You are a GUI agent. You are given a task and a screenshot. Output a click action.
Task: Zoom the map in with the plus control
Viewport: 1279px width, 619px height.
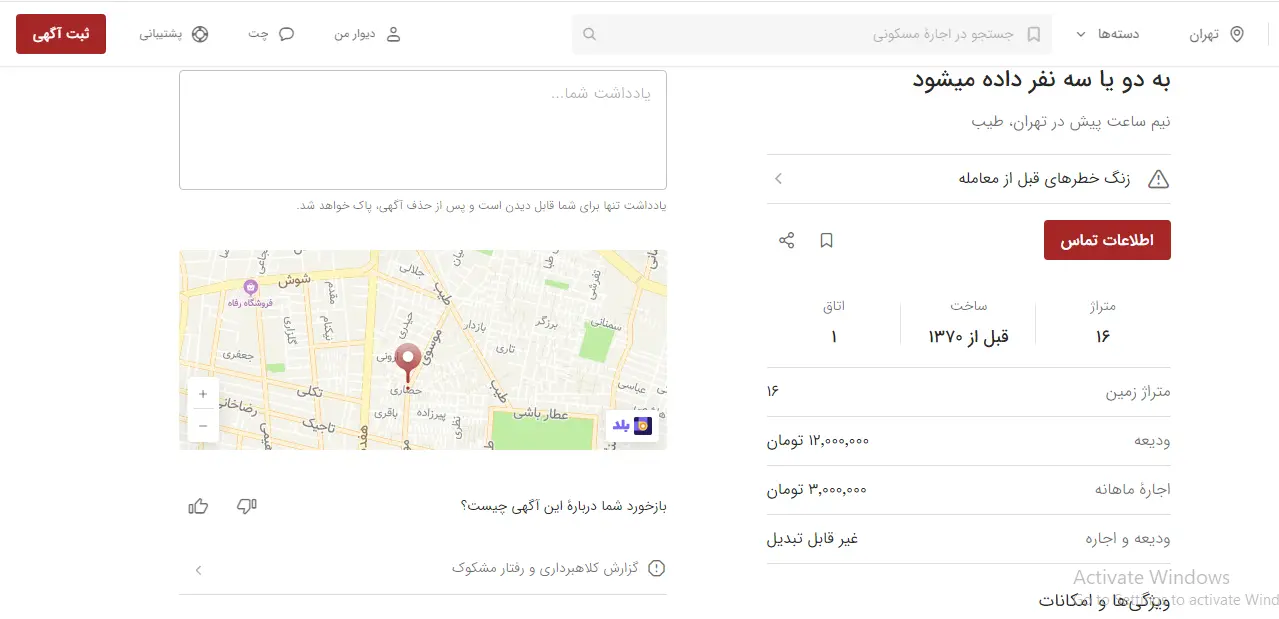(203, 394)
